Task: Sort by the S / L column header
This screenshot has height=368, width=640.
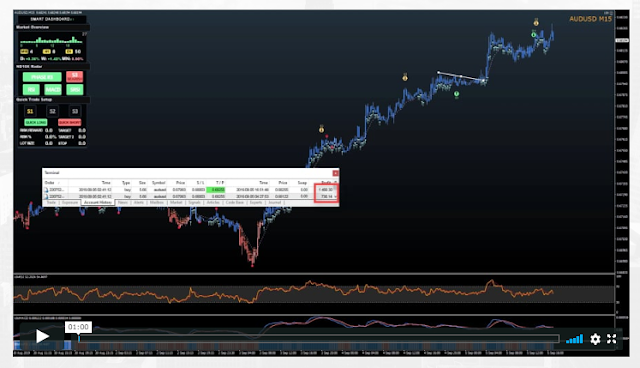Action: click(x=200, y=183)
